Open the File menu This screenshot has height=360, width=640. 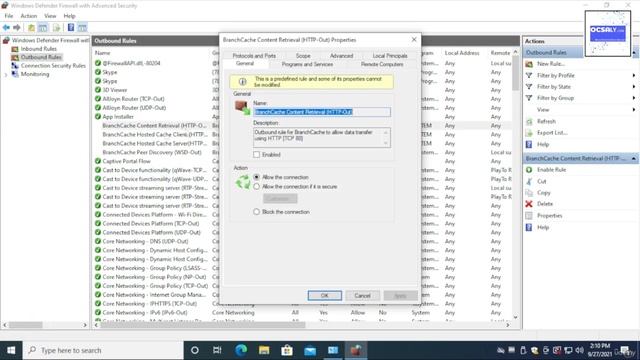(x=9, y=16)
